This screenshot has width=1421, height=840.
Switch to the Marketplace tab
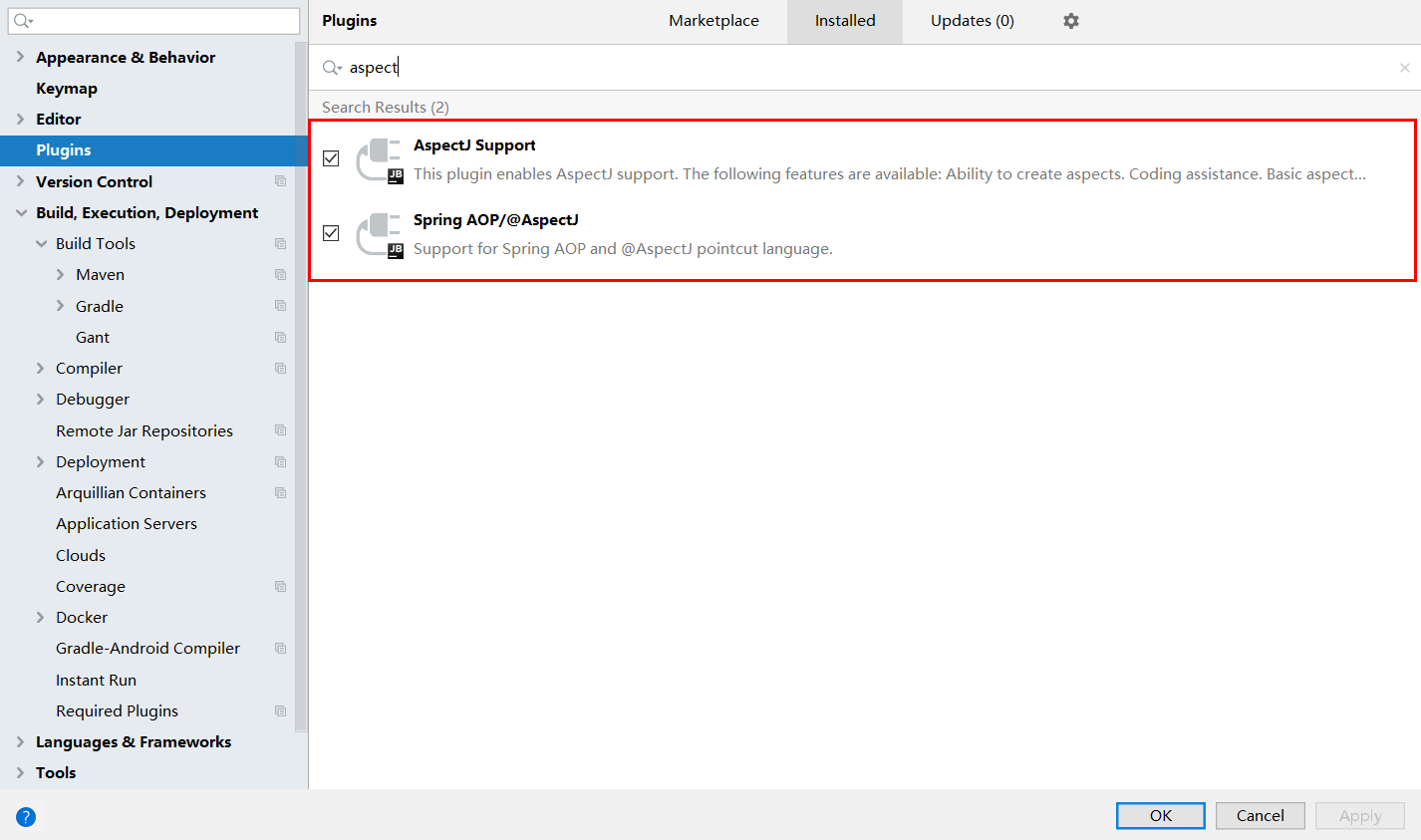click(x=713, y=21)
